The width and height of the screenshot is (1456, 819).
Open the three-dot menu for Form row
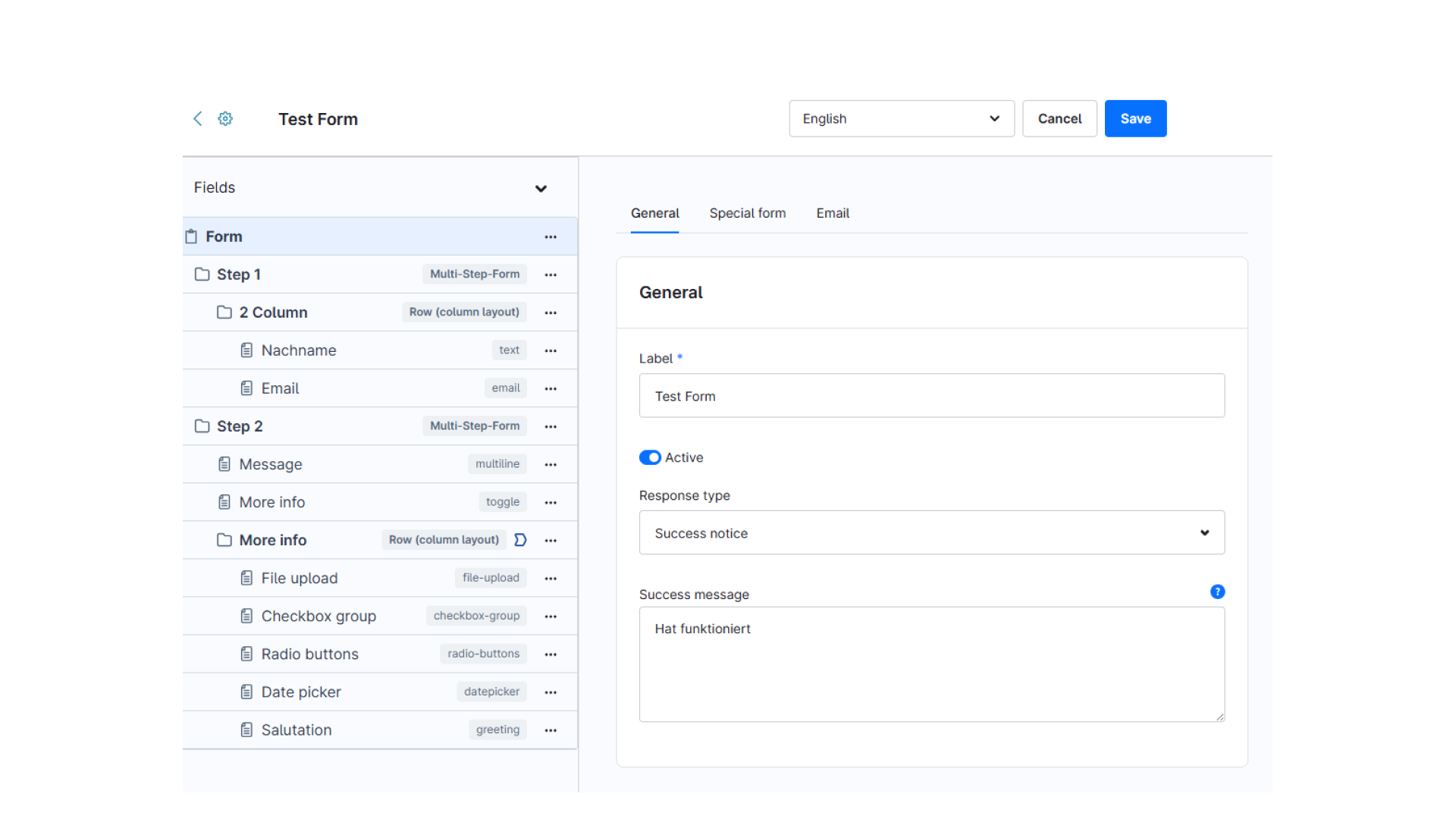pyautogui.click(x=551, y=237)
